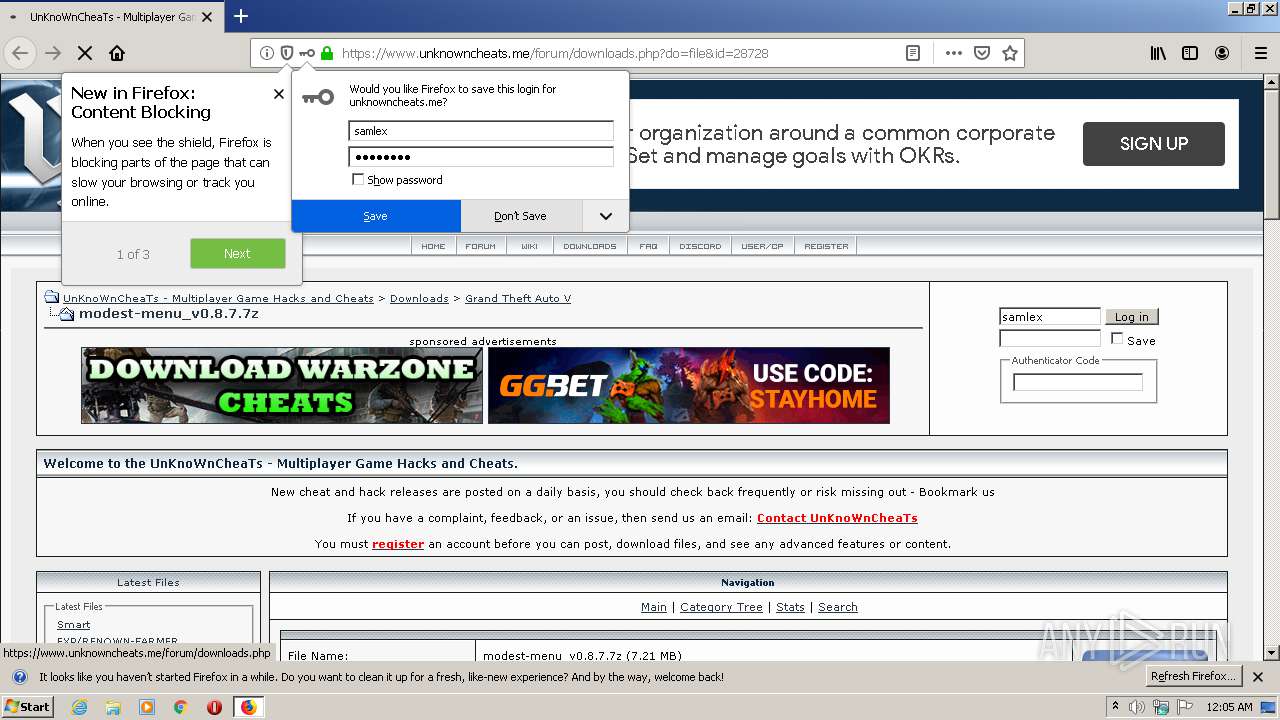Screen dimensions: 1280x720
Task: Open the FAQ site menu item
Action: pyautogui.click(x=649, y=246)
